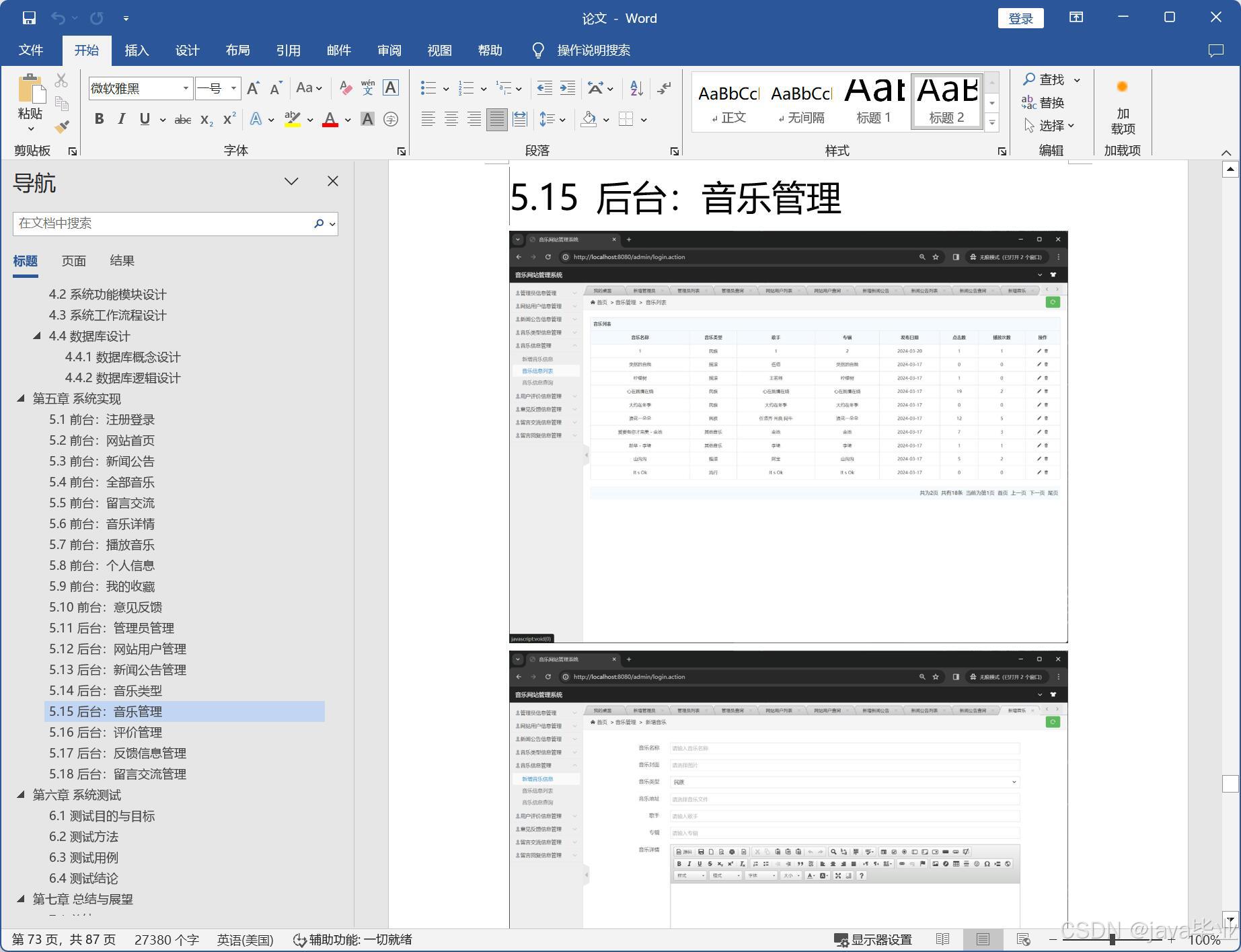Clear all formatting with the eraser icon
This screenshot has height=952, width=1241.
pos(345,88)
